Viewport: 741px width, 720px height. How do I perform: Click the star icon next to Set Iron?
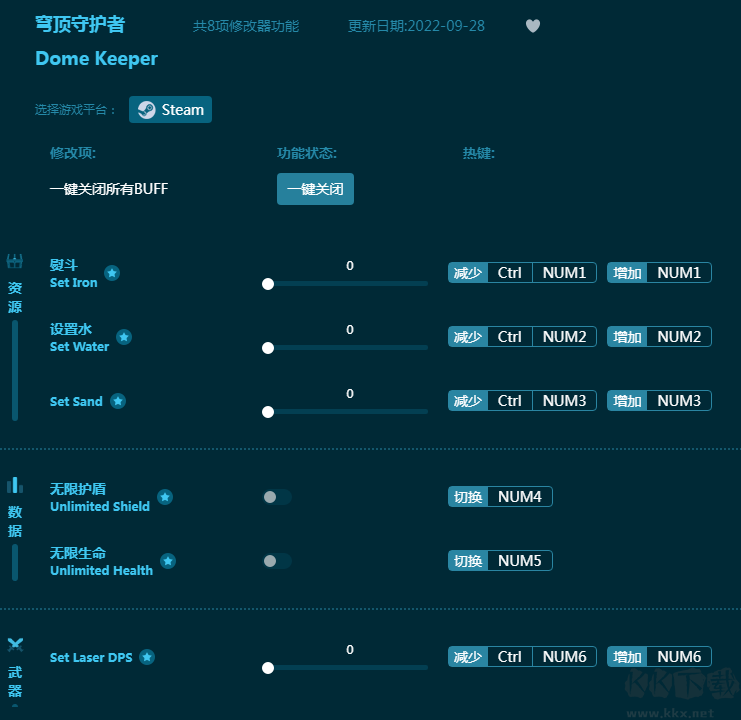[112, 273]
